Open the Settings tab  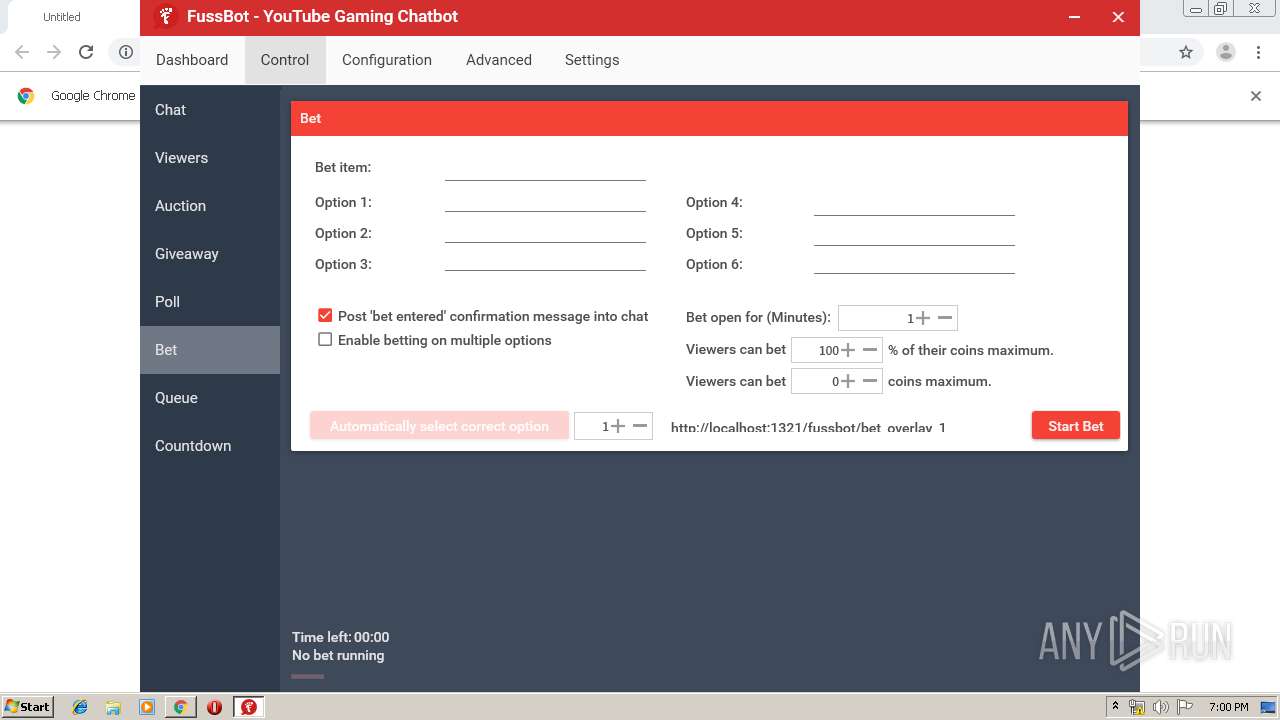(x=592, y=60)
